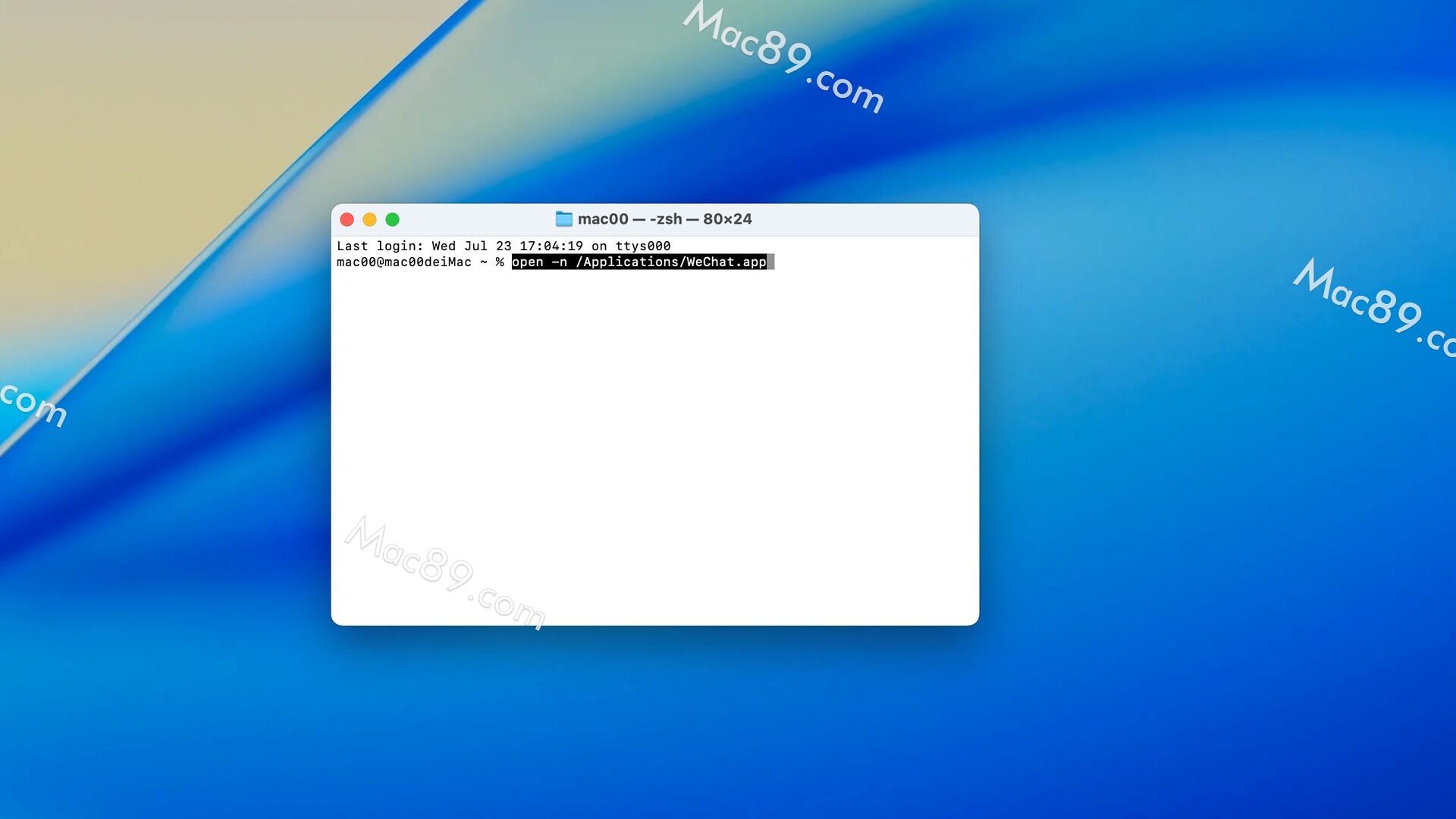Close the Terminal window with red button
This screenshot has height=819, width=1456.
(347, 219)
